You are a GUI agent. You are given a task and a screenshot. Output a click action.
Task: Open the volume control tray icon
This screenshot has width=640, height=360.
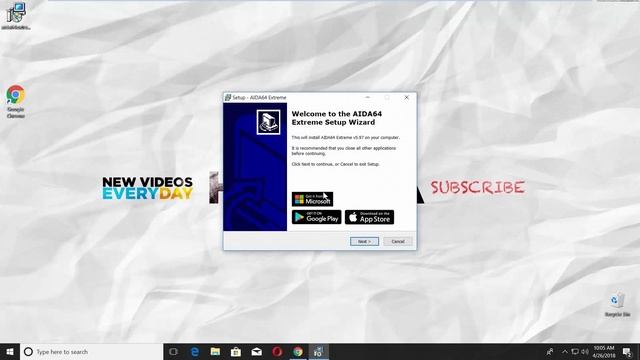point(585,351)
